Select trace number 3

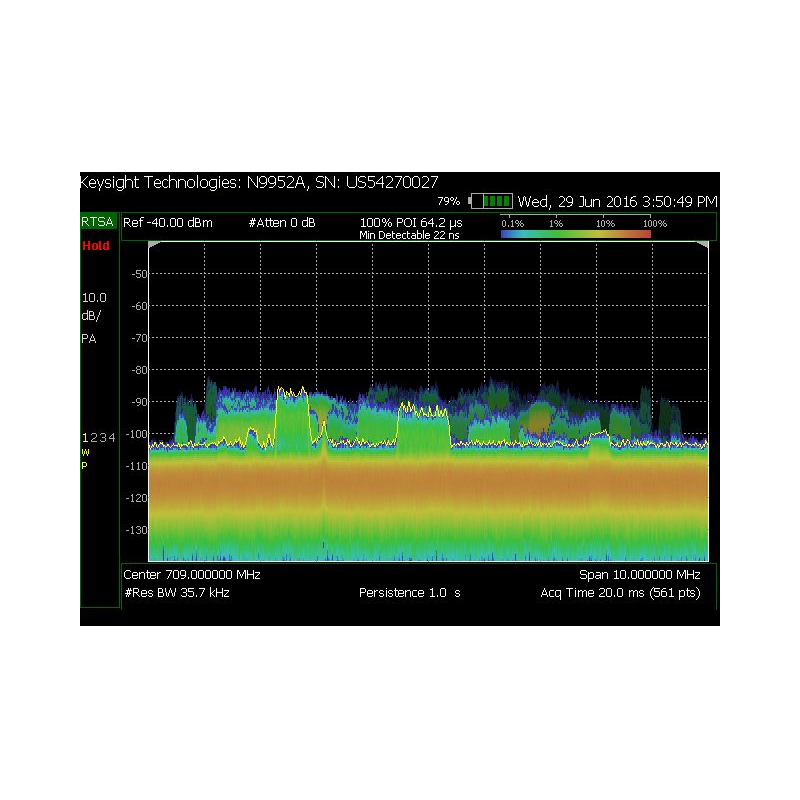[103, 438]
